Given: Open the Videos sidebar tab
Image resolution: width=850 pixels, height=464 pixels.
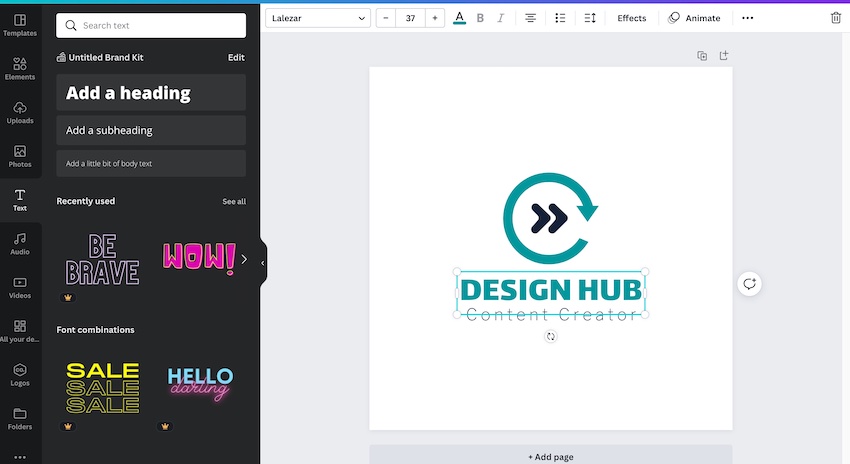Looking at the screenshot, I should (20, 287).
